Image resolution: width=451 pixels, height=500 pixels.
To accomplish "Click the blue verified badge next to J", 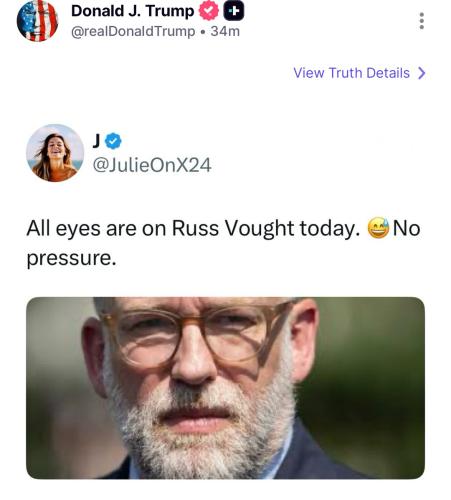I will [x=113, y=141].
